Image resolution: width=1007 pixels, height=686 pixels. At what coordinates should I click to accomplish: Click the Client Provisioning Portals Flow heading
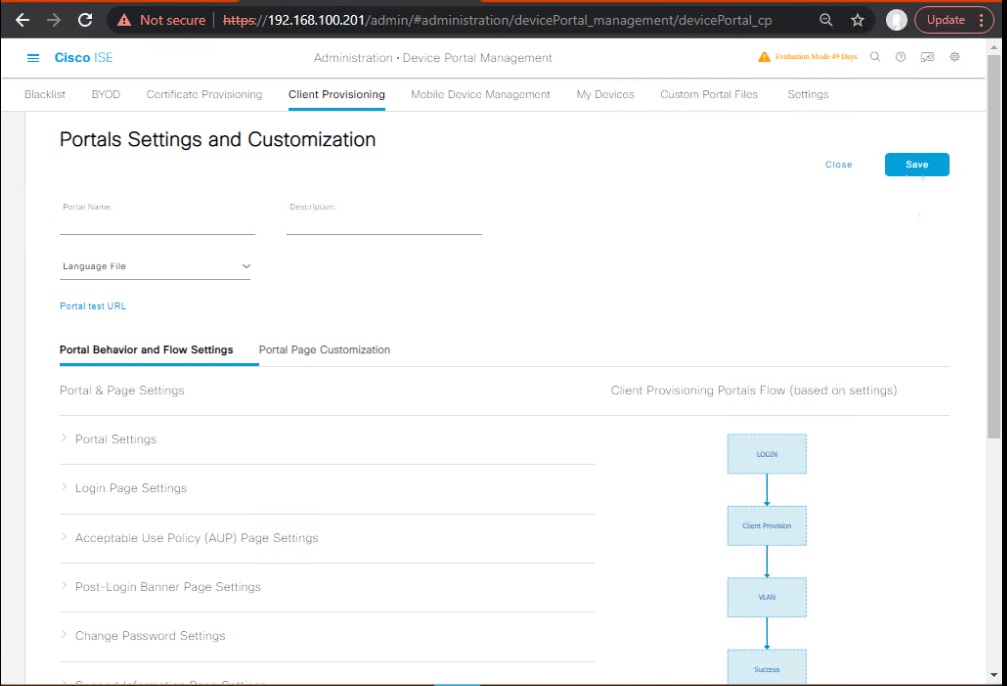pyautogui.click(x=754, y=391)
